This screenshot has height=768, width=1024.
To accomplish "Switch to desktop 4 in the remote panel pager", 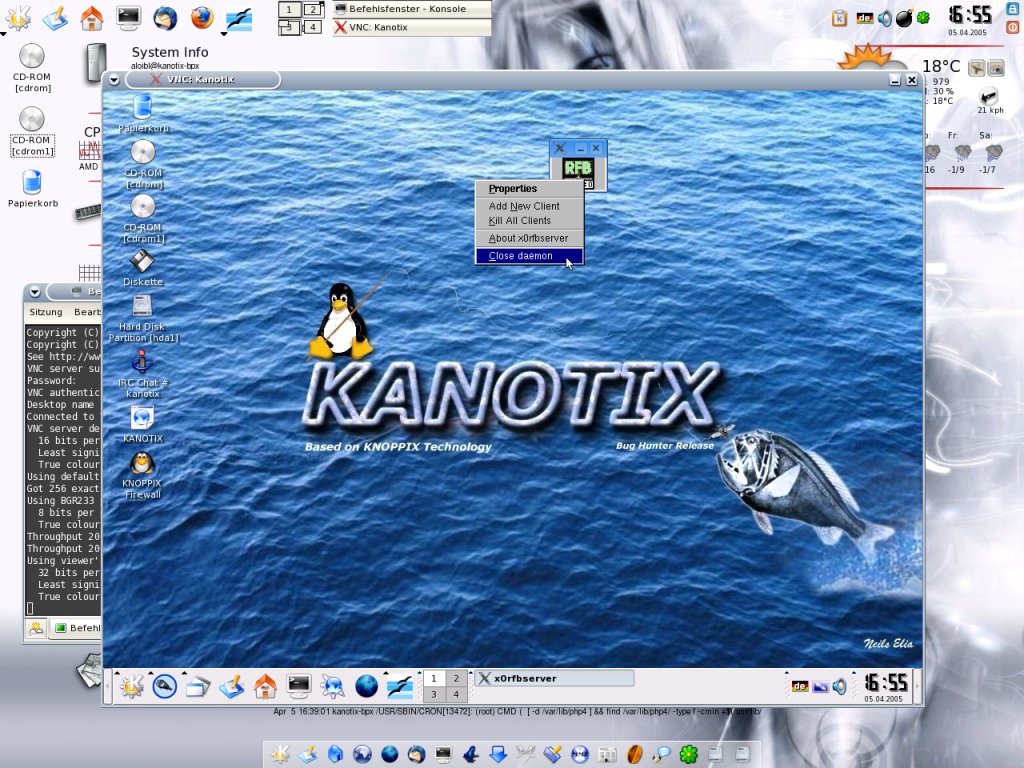I will (456, 694).
